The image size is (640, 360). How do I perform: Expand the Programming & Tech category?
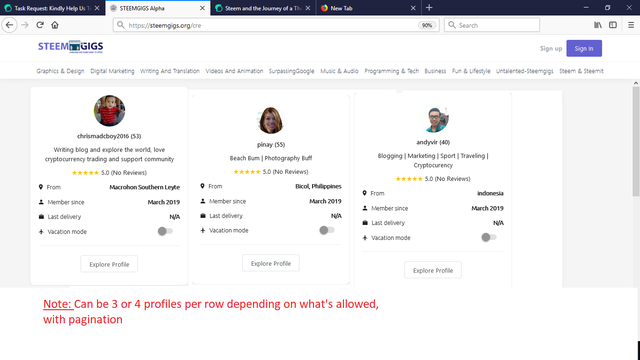pyautogui.click(x=391, y=71)
